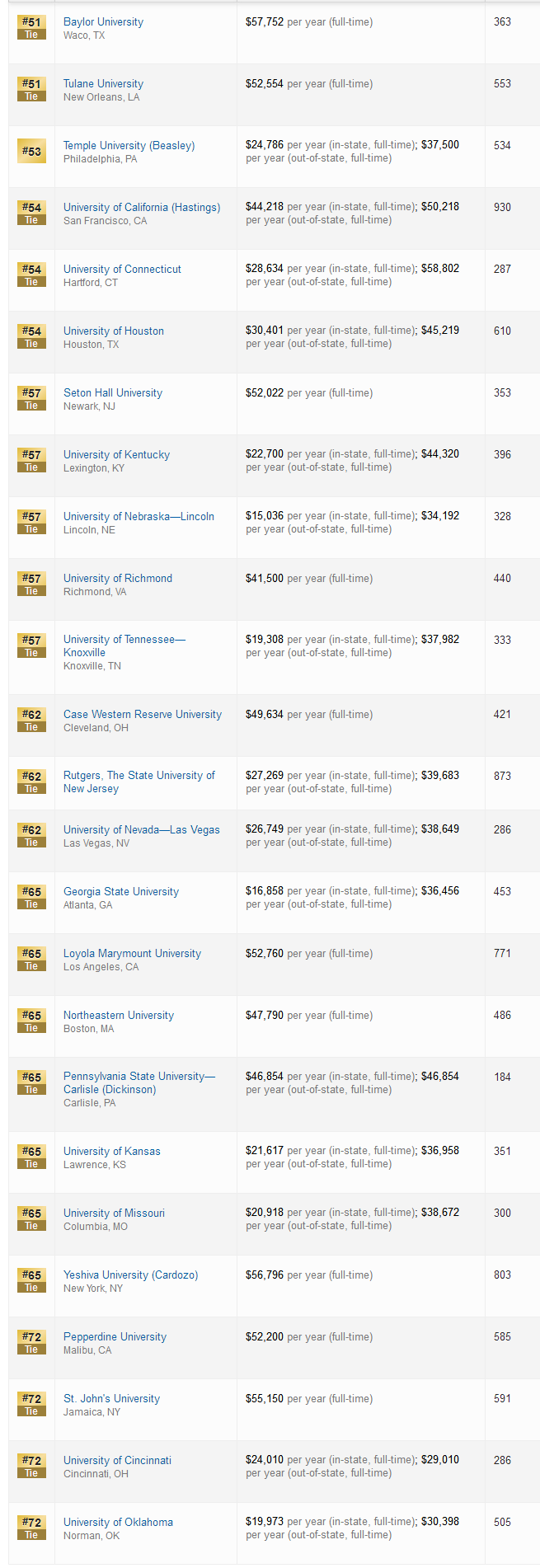This screenshot has height=1568, width=540.
Task: Click the #53 rank badge for Temple
Action: click(x=31, y=152)
